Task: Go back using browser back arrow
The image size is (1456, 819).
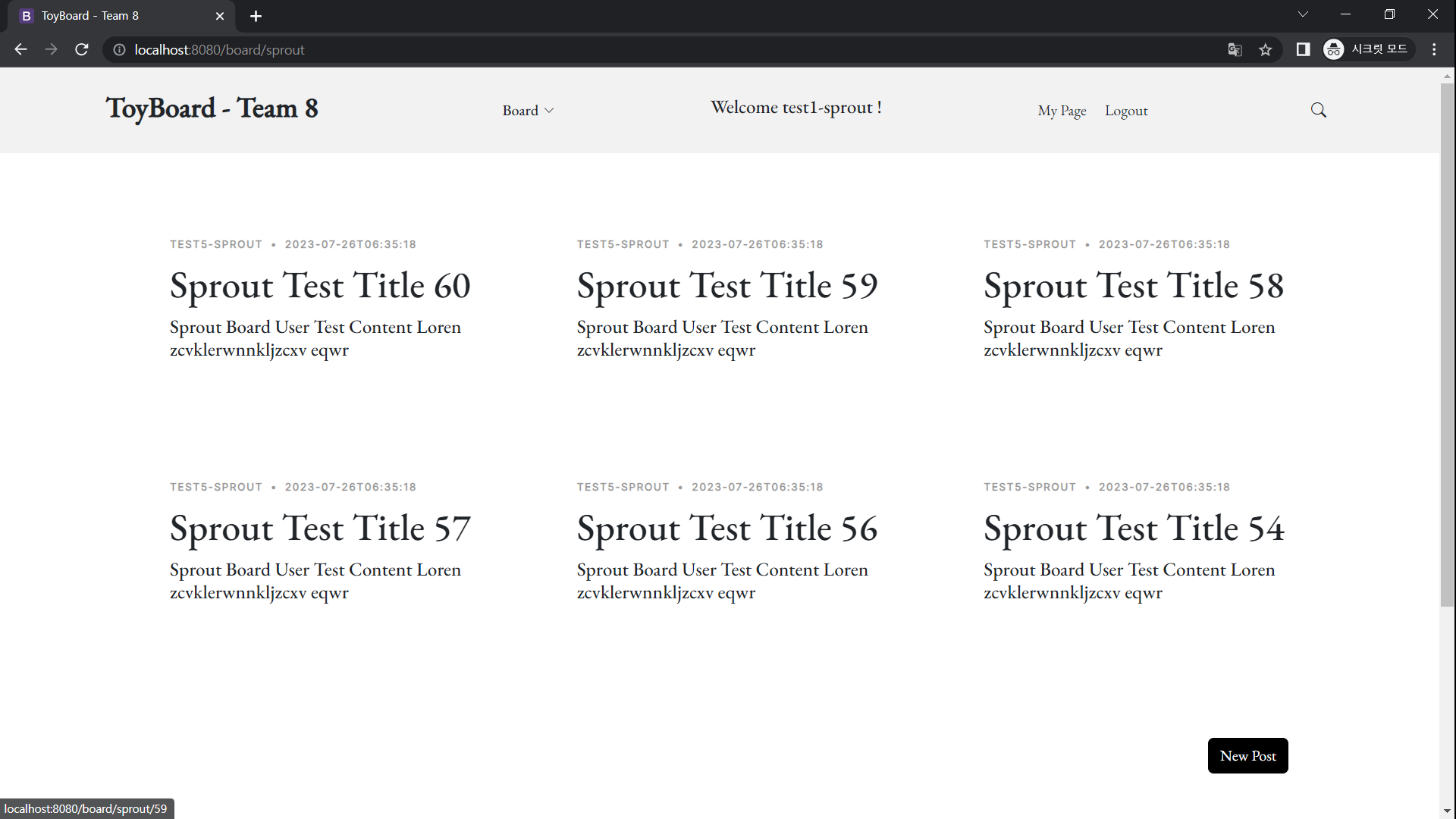Action: point(20,49)
